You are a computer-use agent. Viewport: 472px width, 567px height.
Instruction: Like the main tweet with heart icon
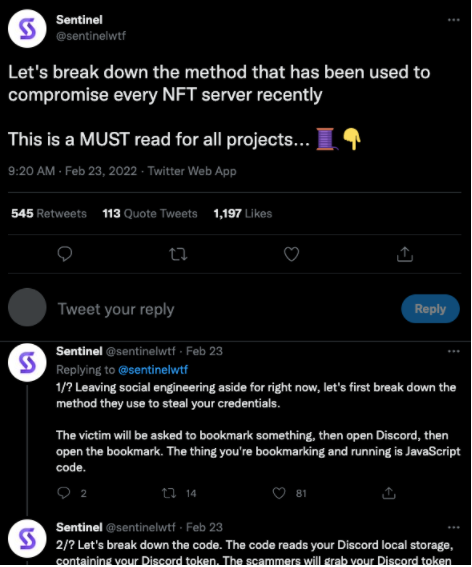292,254
